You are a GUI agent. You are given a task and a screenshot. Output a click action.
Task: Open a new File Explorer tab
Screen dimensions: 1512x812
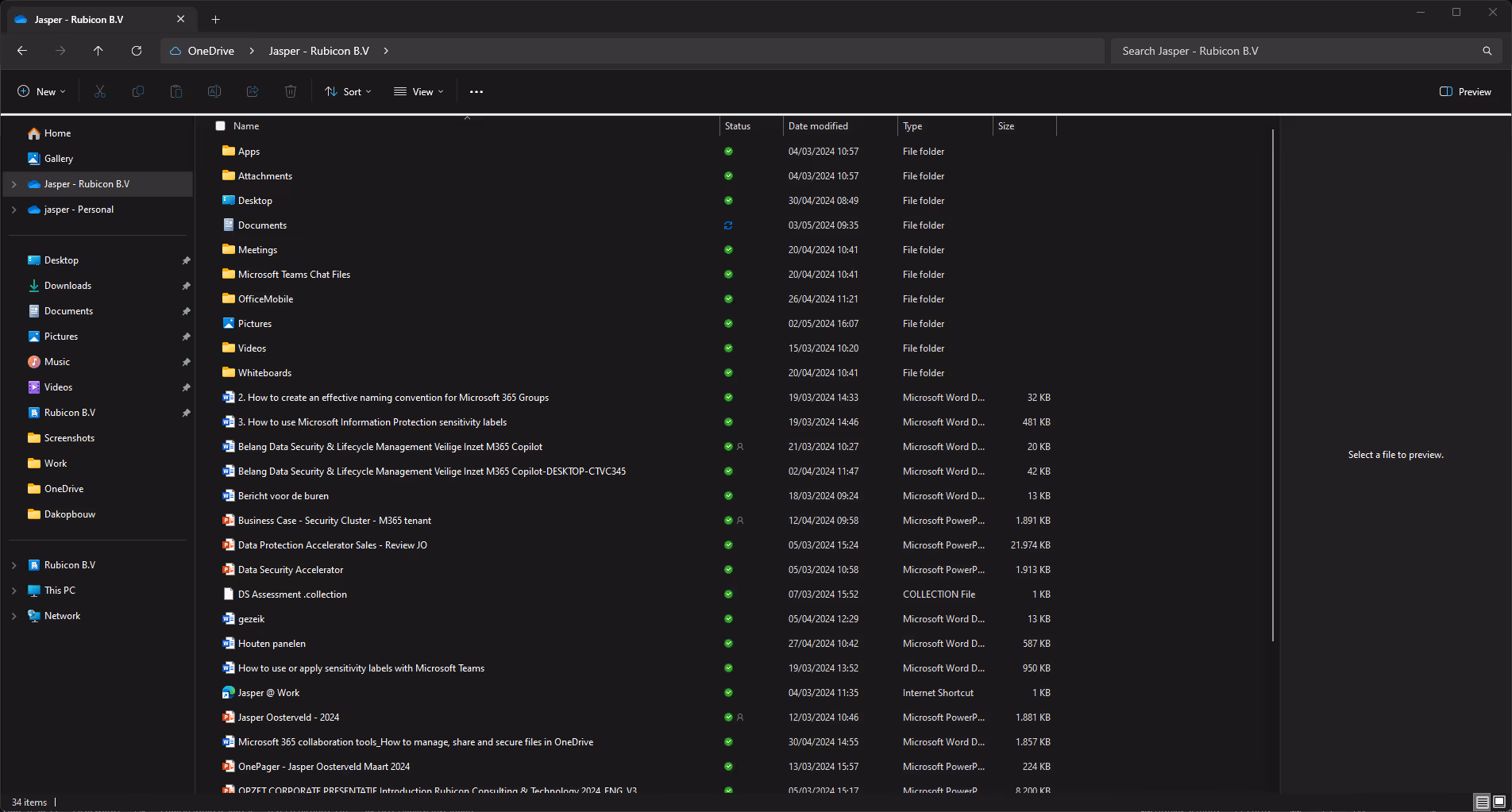(215, 20)
